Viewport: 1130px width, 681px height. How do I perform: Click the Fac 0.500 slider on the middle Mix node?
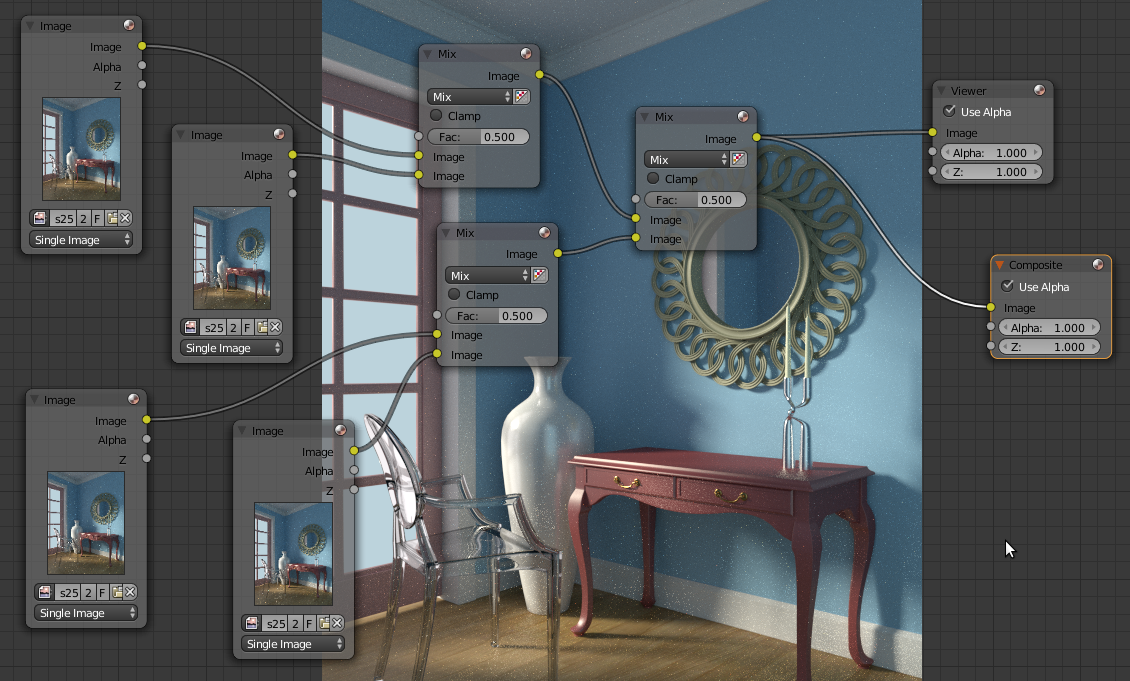click(x=495, y=314)
